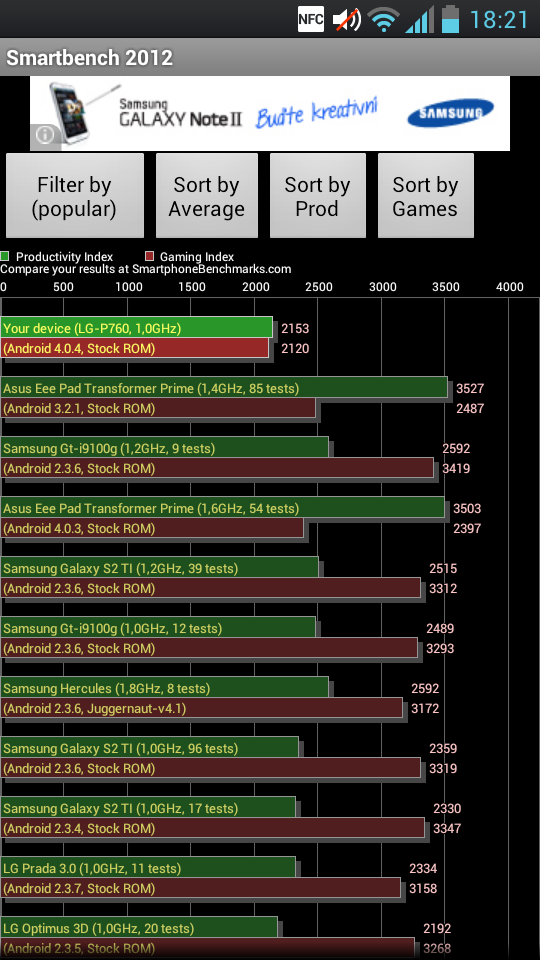Select Samsung Galaxy S2 TI 1,0GHz 17 tests bar
Image resolution: width=540 pixels, height=960 pixels.
(148, 808)
